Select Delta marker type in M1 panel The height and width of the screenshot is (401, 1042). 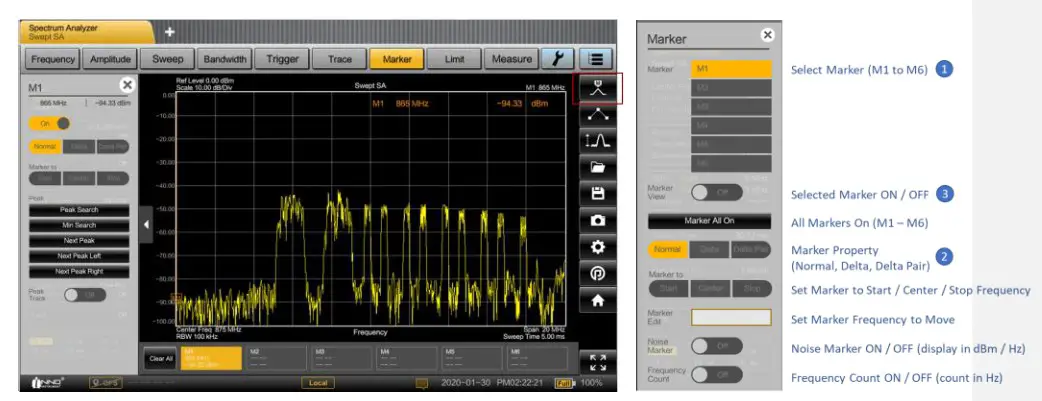[79, 147]
